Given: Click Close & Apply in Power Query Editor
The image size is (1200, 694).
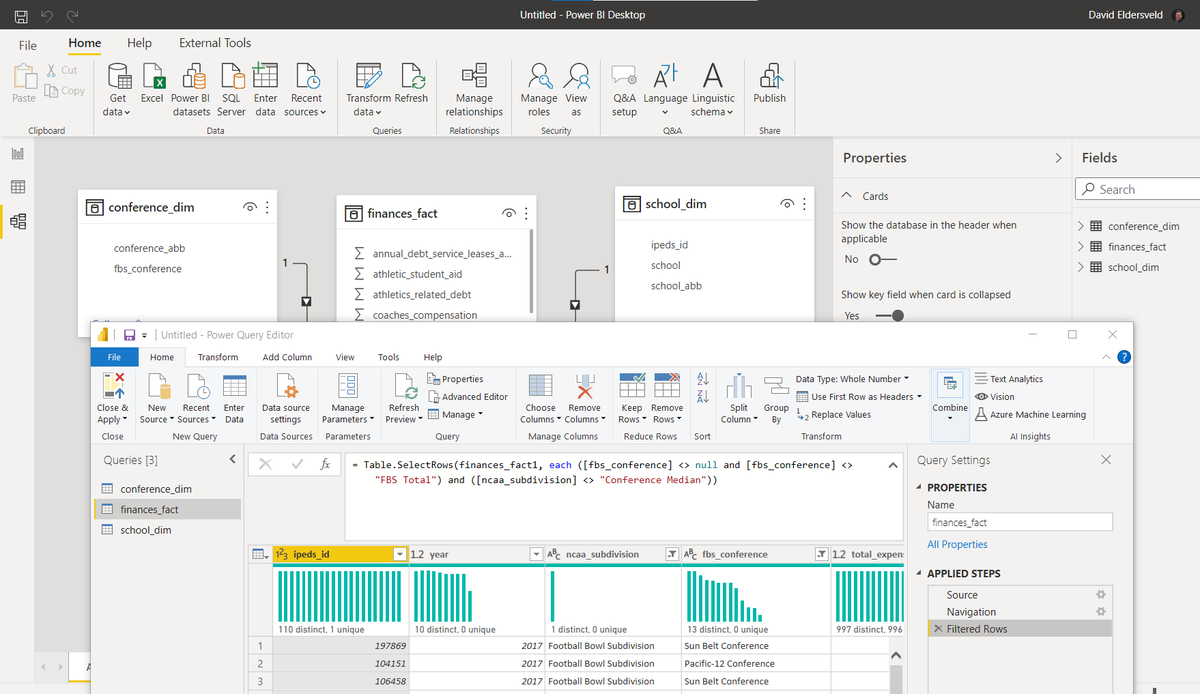Looking at the screenshot, I should 113,398.
